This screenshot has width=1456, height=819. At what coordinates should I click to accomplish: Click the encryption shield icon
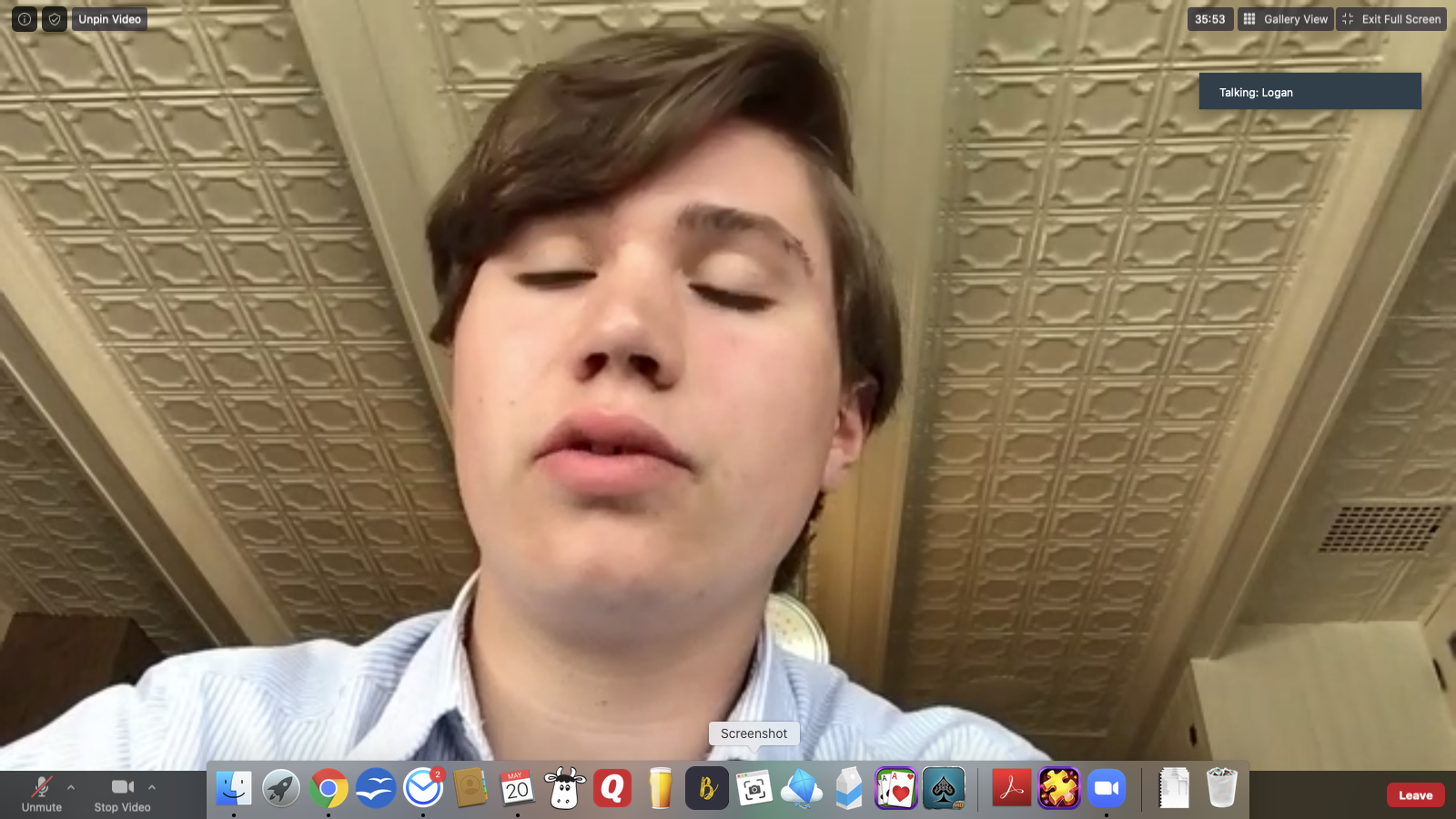[55, 19]
